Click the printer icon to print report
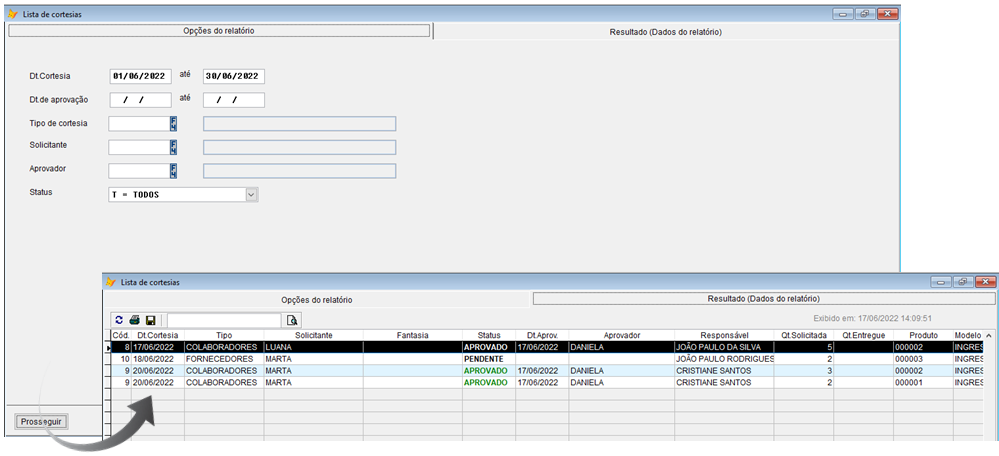 click(134, 320)
